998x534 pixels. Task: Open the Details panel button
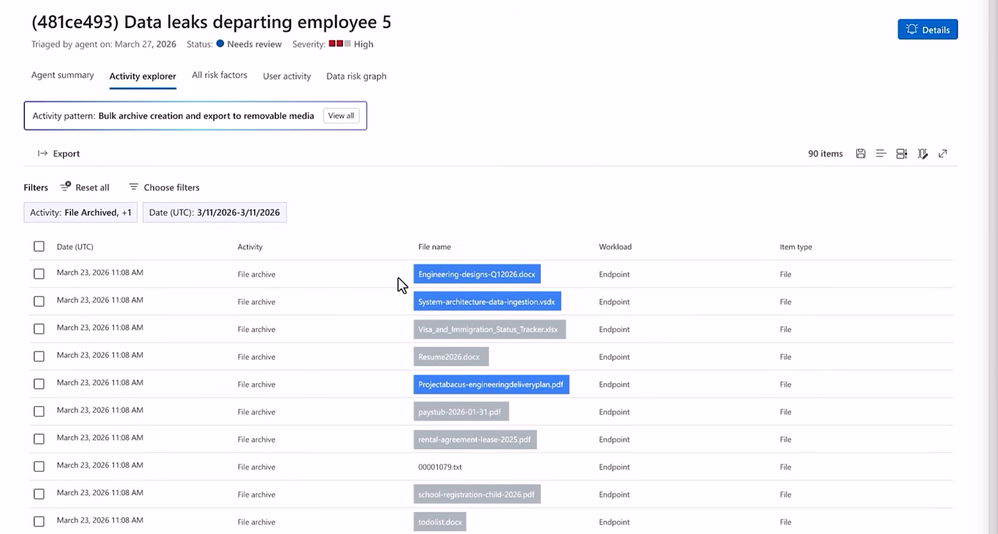[927, 29]
